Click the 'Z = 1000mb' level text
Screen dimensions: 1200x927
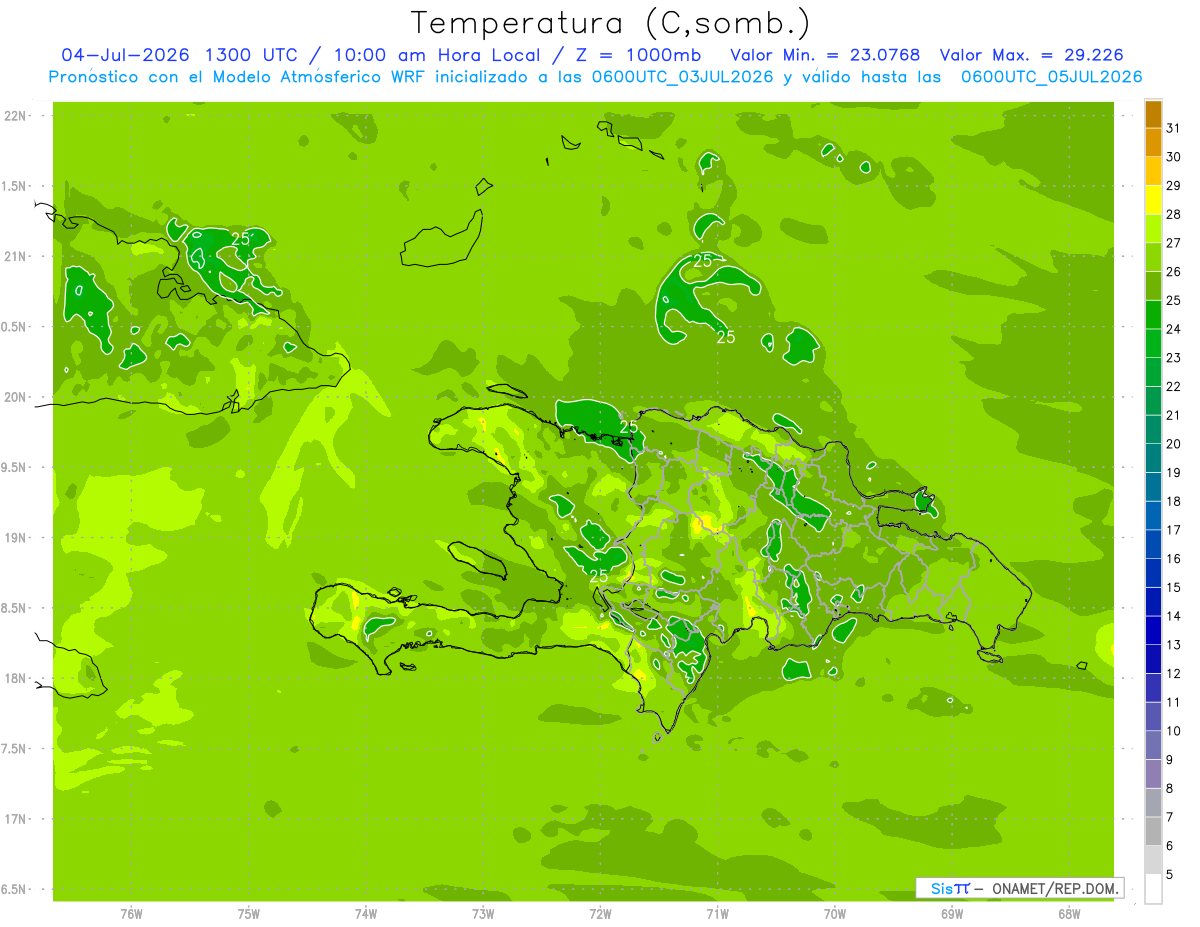pos(637,55)
